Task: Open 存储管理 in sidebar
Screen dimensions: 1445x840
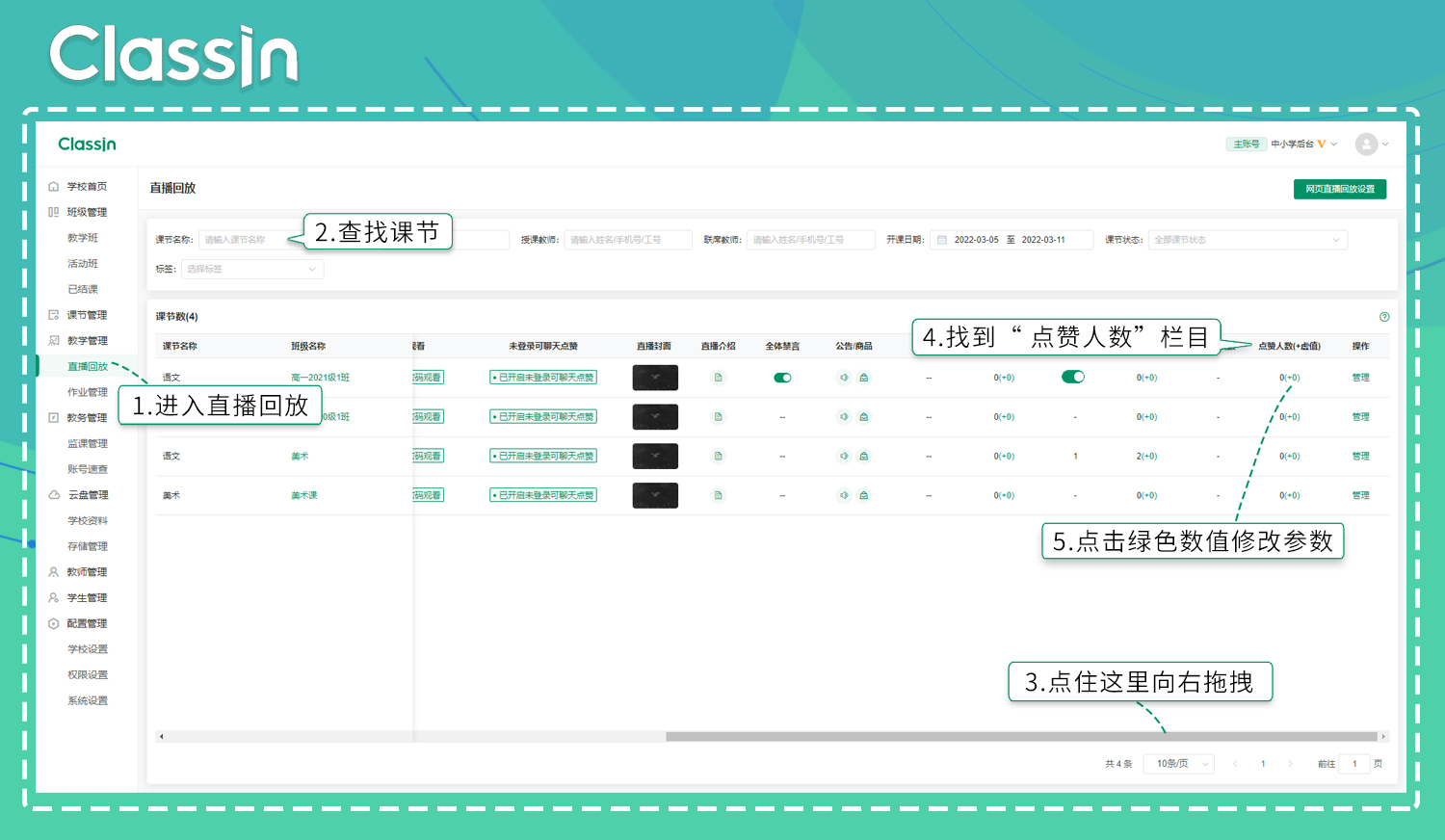Action: point(88,547)
